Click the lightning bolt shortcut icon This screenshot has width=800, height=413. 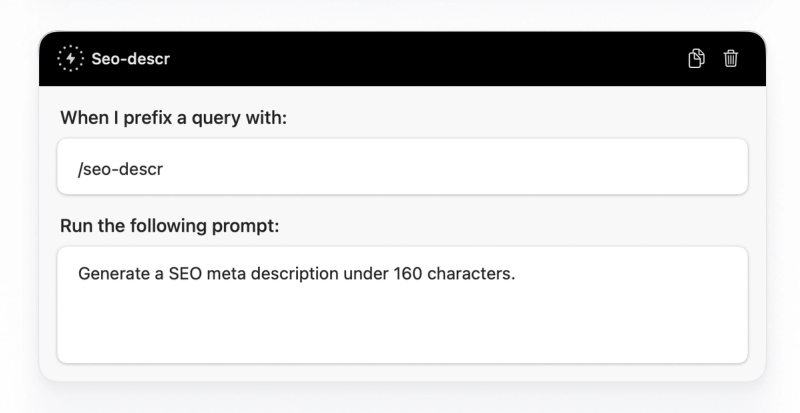pyautogui.click(x=70, y=59)
